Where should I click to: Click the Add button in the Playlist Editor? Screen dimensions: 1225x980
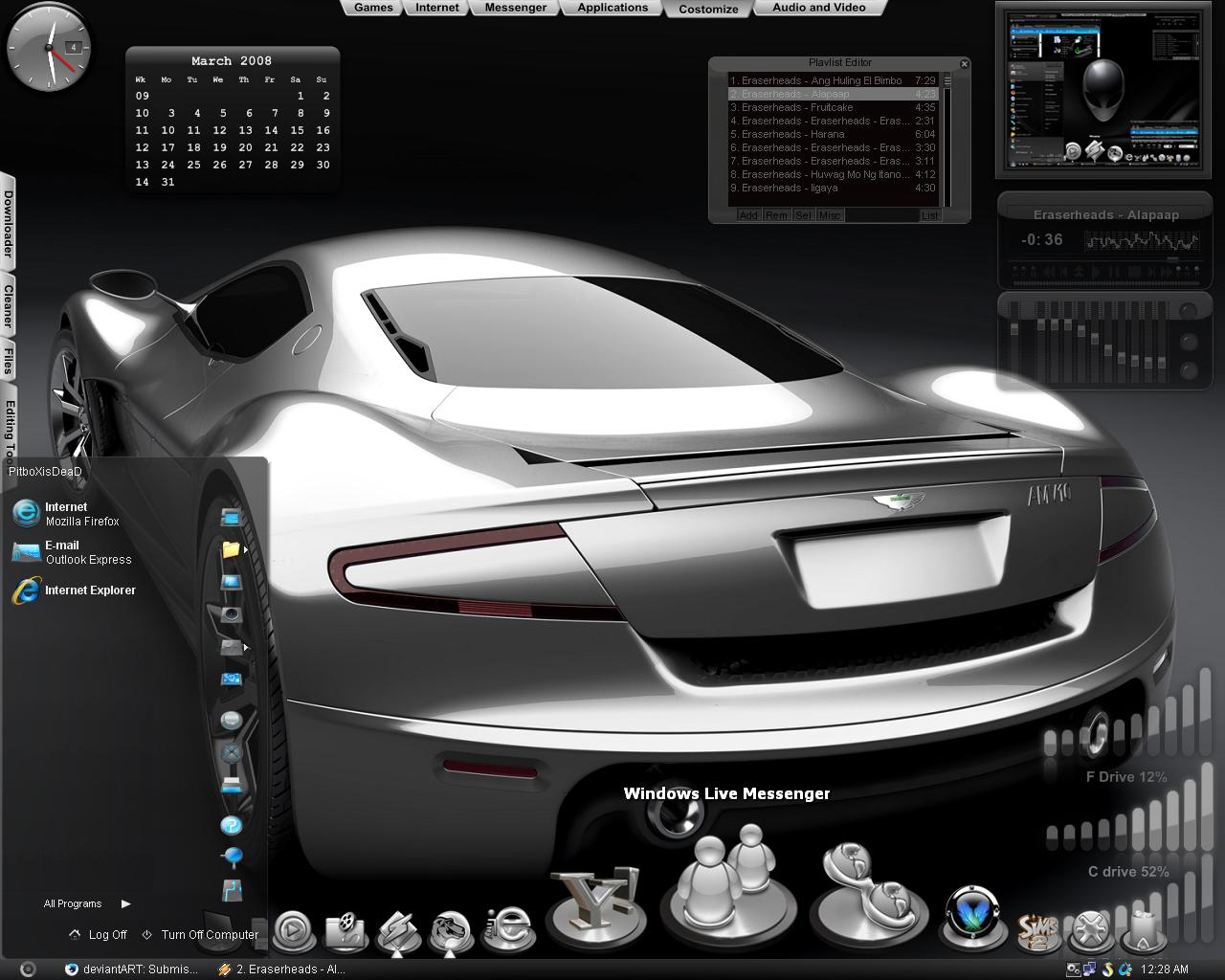click(x=748, y=215)
